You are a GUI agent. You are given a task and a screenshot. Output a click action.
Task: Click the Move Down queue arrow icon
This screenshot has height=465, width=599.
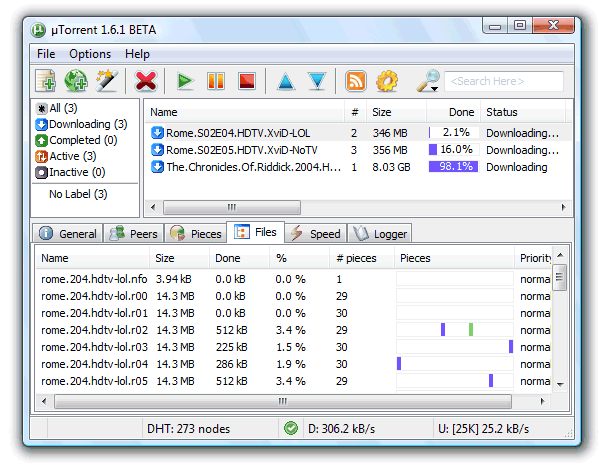(317, 81)
